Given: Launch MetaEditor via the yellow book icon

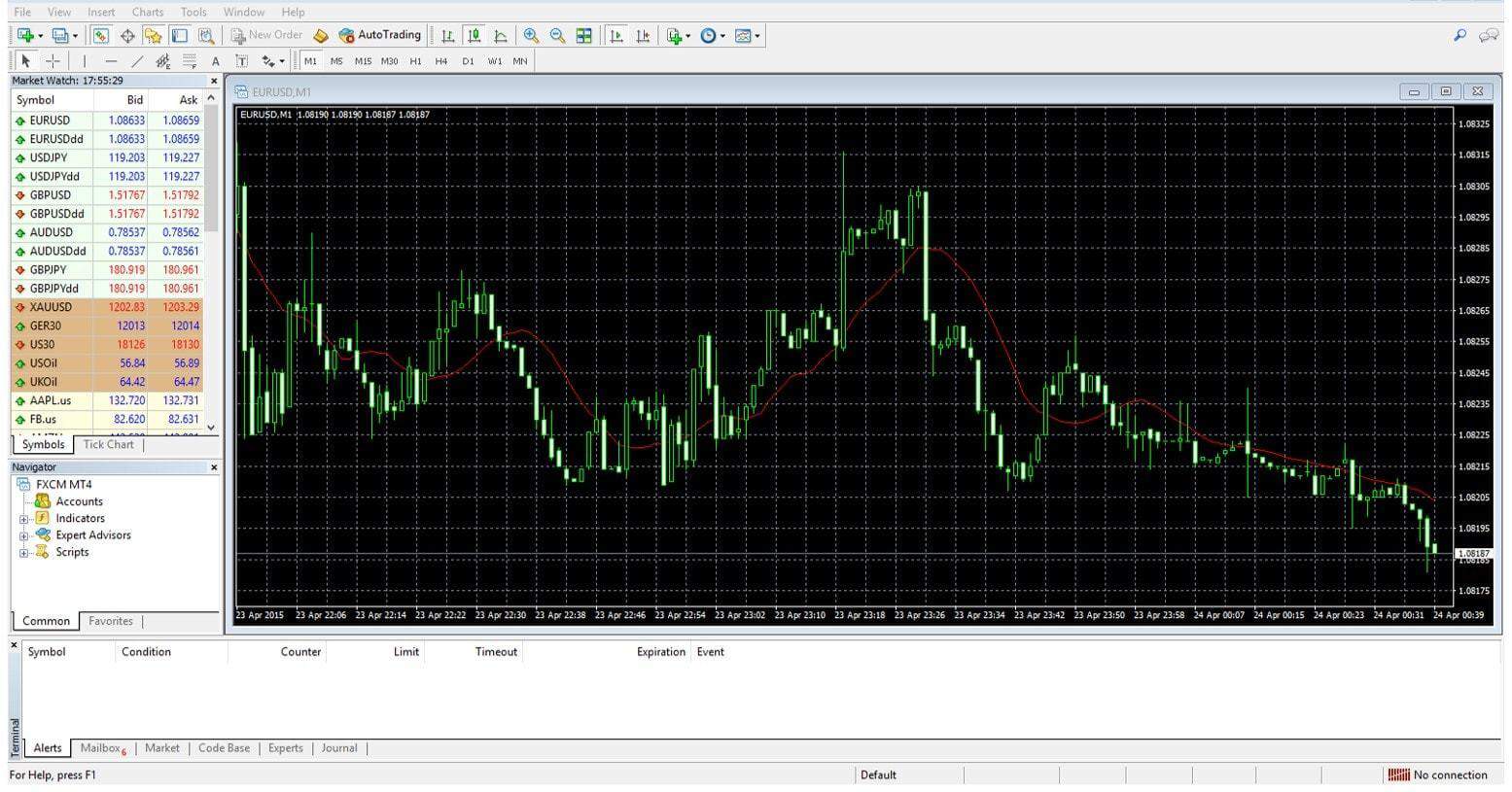Looking at the screenshot, I should pyautogui.click(x=321, y=35).
